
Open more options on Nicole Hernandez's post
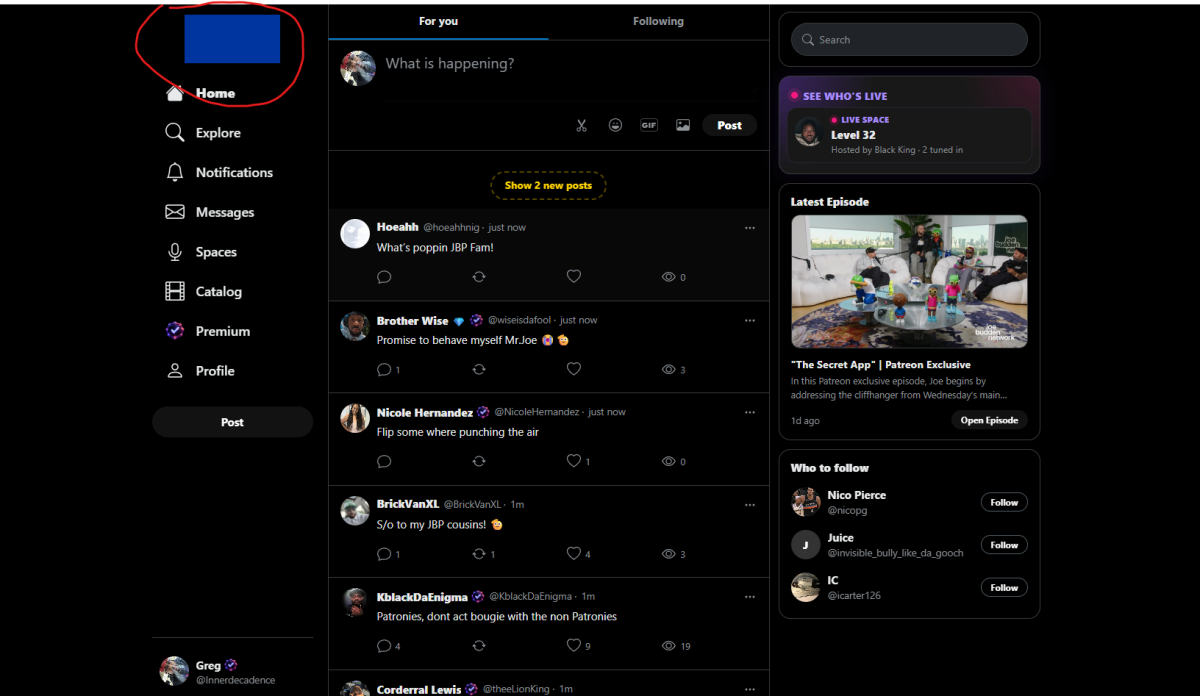750,412
